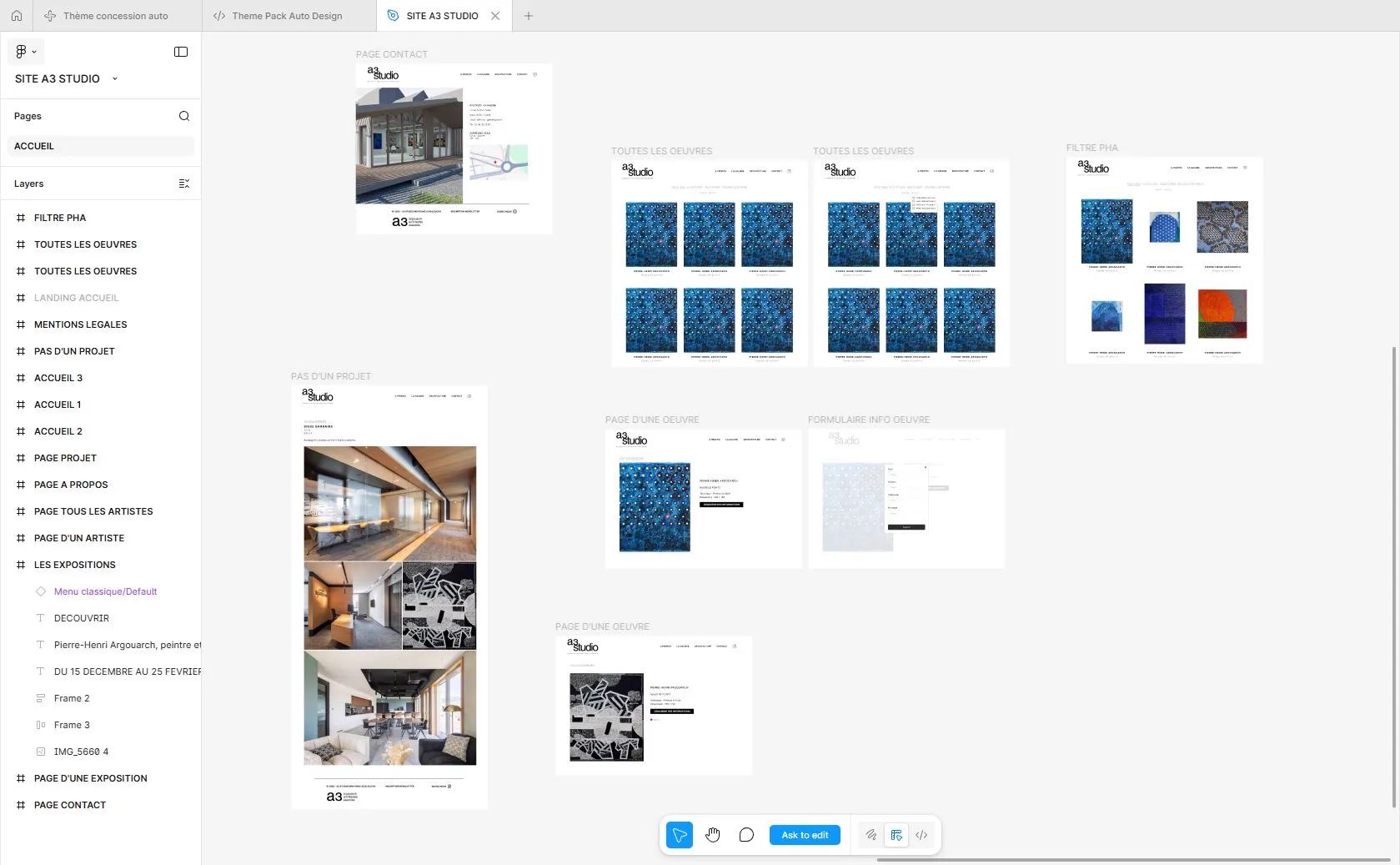The height and width of the screenshot is (865, 1400).
Task: Open the SITE A3 STUDIO file name dropdown
Action: (x=114, y=78)
